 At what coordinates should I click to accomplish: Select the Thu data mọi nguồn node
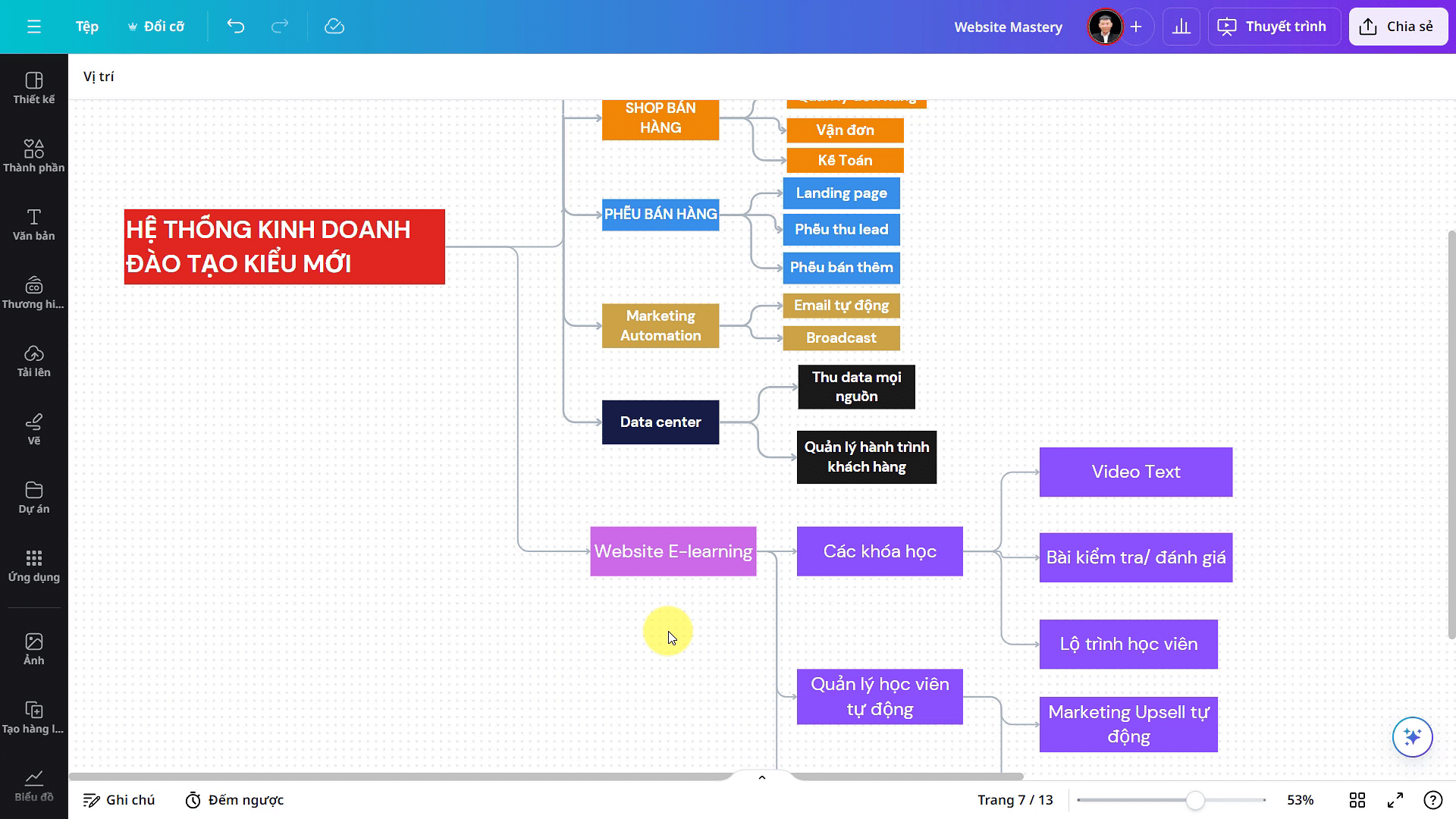pos(856,387)
